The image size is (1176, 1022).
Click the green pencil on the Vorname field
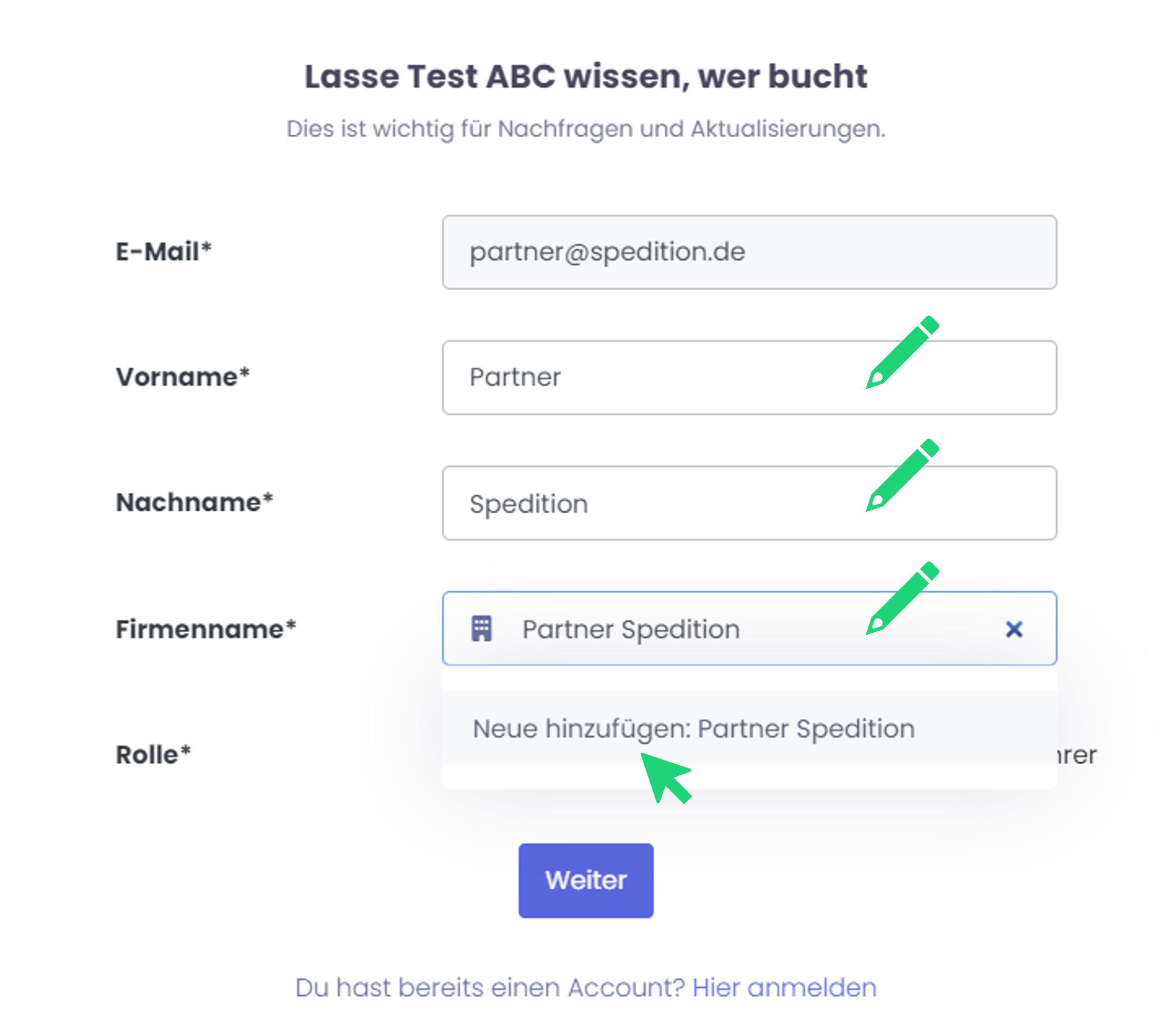[x=901, y=352]
